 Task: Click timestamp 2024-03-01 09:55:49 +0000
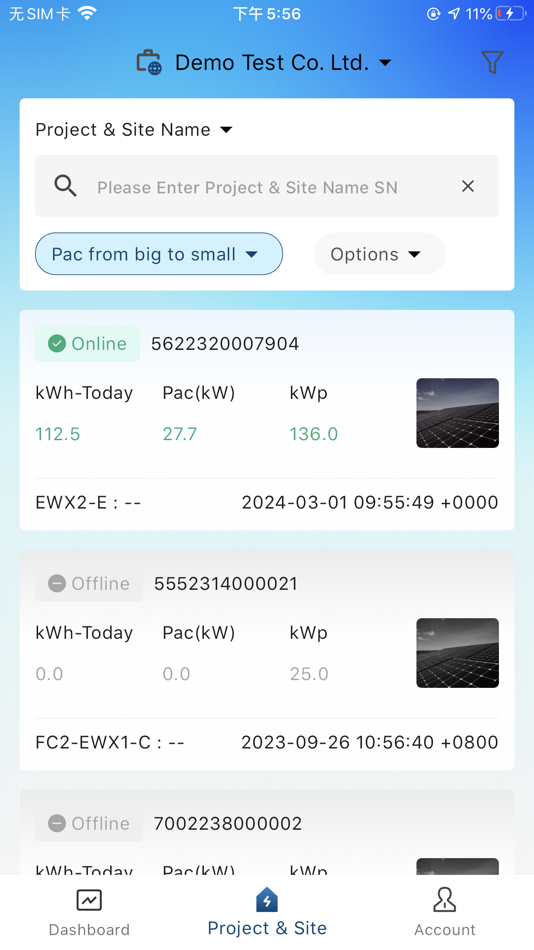click(370, 502)
